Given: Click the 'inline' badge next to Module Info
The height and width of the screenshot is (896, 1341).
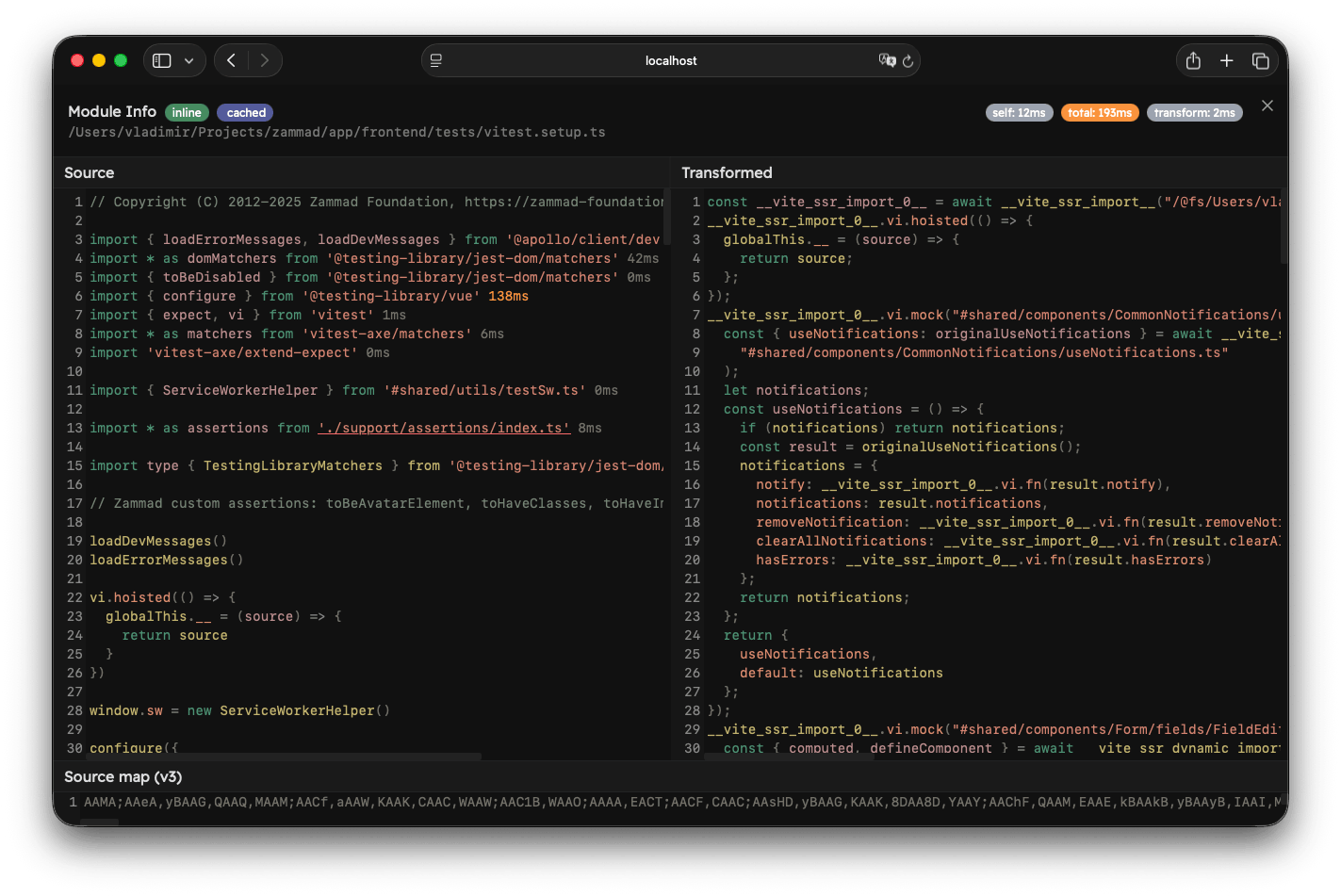Looking at the screenshot, I should pos(187,111).
